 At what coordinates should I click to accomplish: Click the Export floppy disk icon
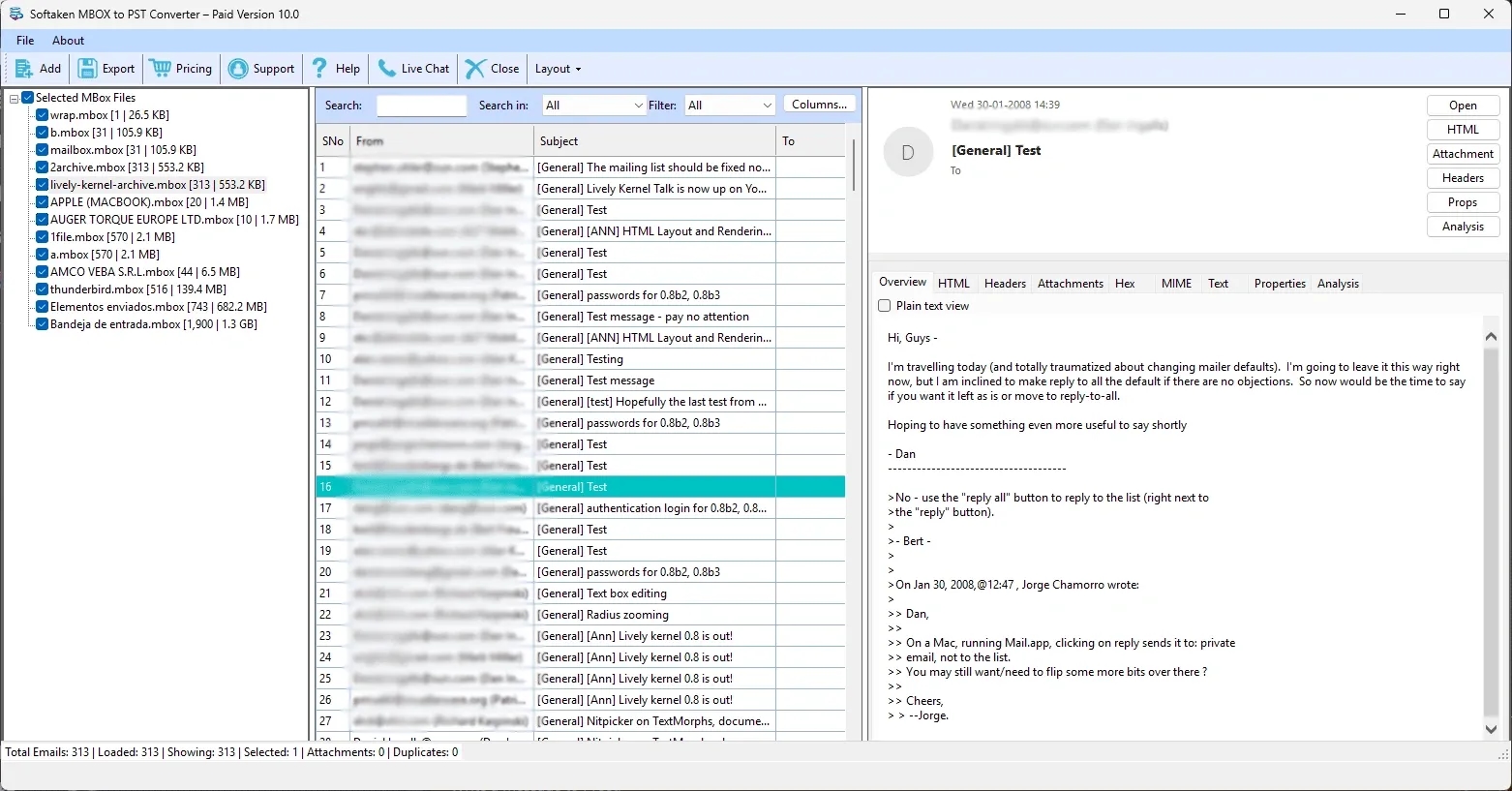[x=87, y=69]
